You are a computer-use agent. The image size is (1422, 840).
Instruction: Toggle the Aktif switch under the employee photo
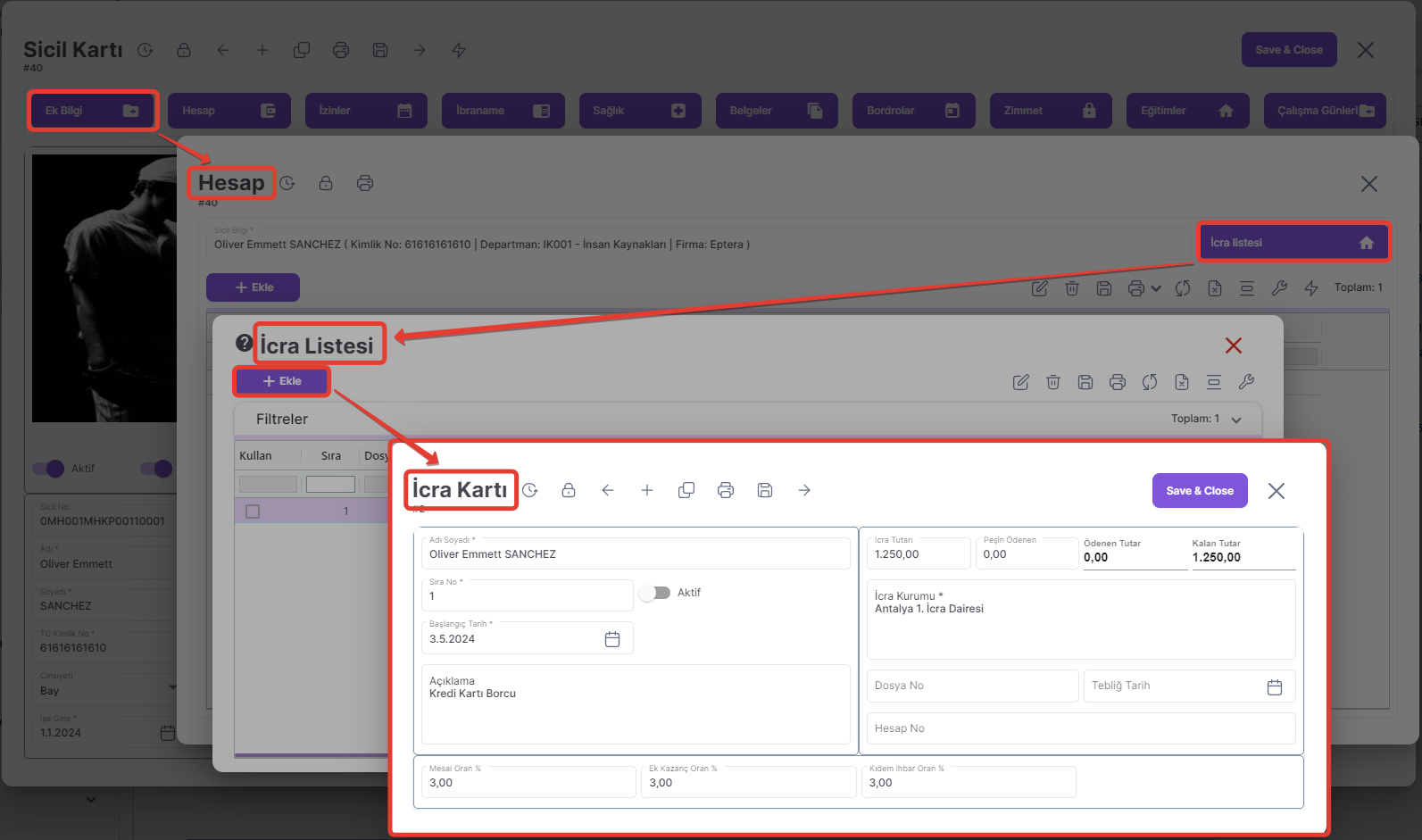[49, 469]
